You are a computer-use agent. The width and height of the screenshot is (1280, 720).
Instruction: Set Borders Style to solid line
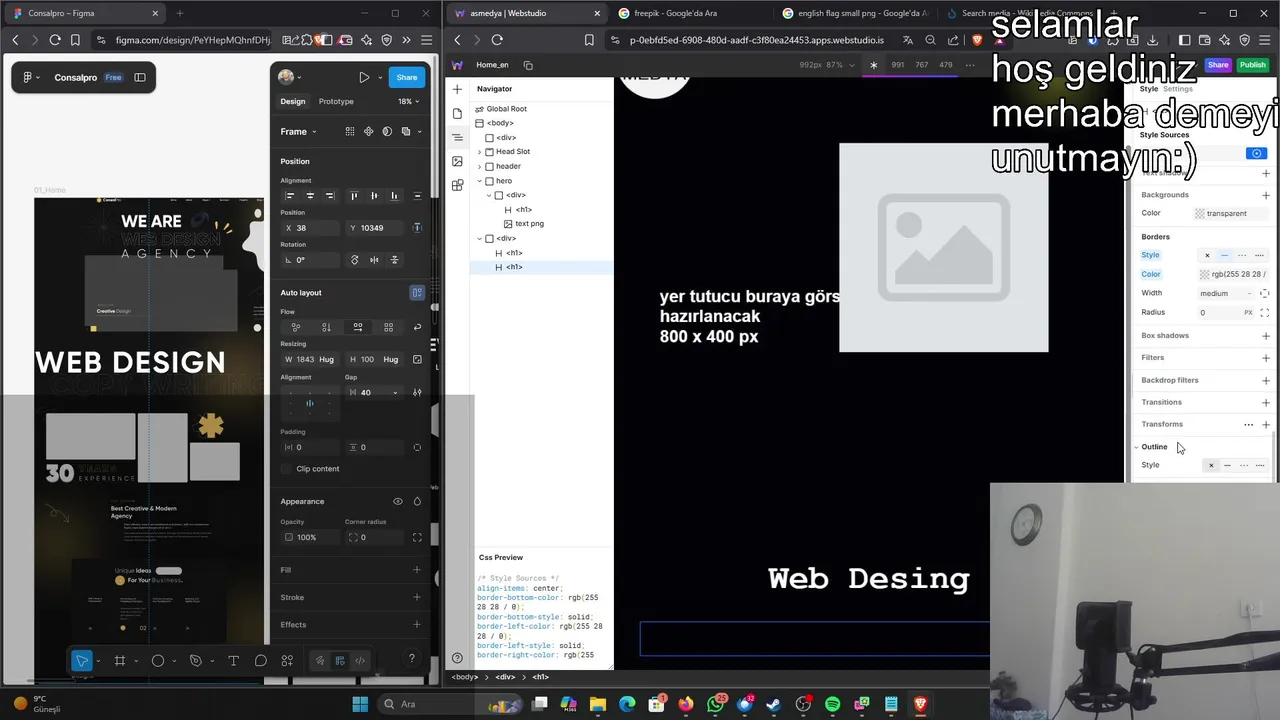click(1224, 255)
